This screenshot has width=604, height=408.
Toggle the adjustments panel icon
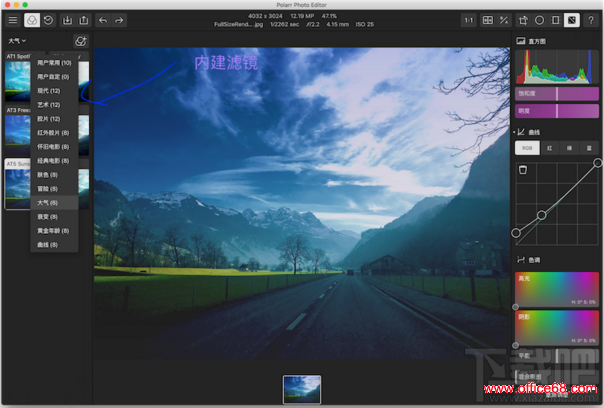[x=572, y=20]
